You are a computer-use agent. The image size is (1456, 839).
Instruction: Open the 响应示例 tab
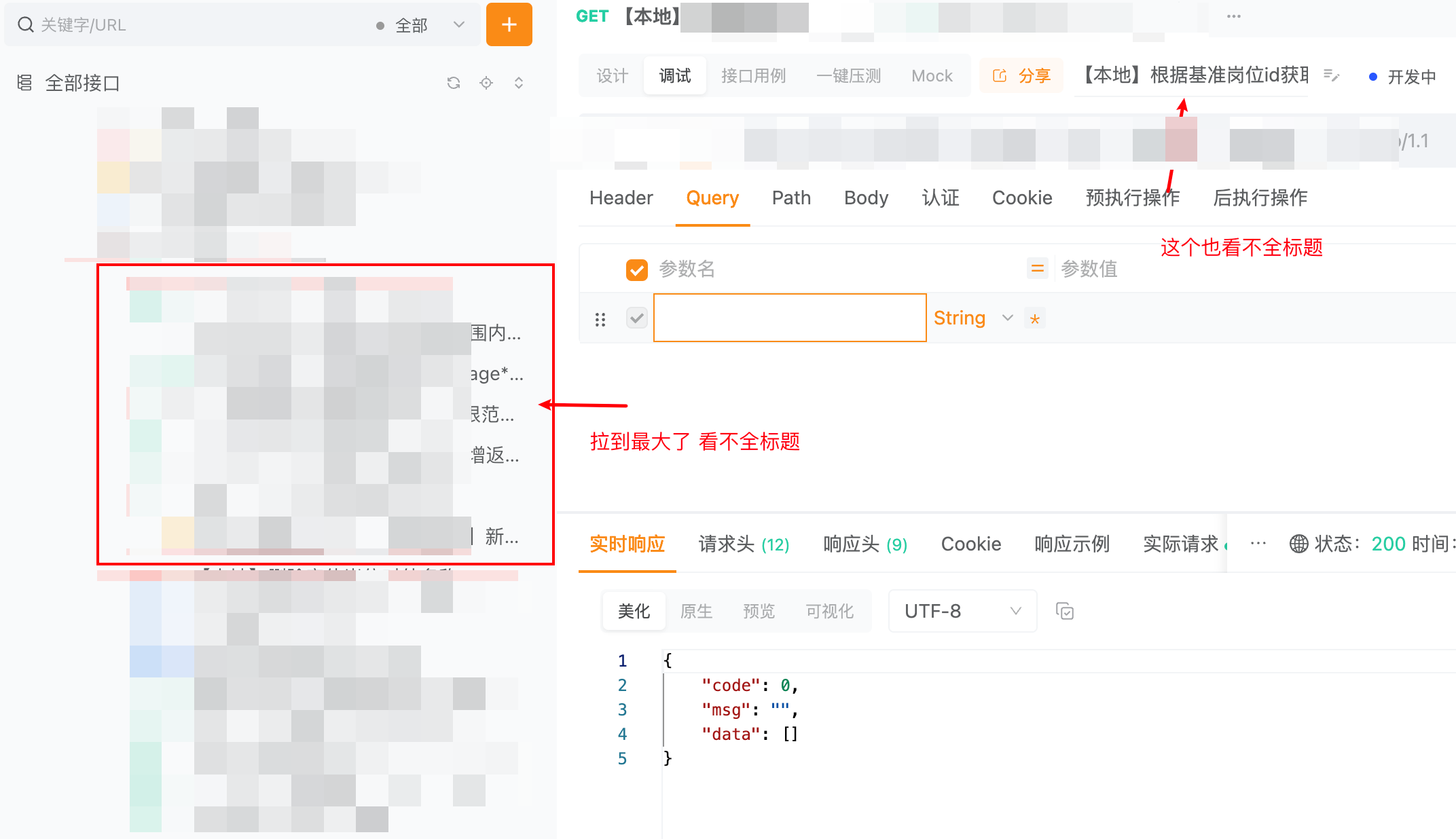coord(1072,544)
